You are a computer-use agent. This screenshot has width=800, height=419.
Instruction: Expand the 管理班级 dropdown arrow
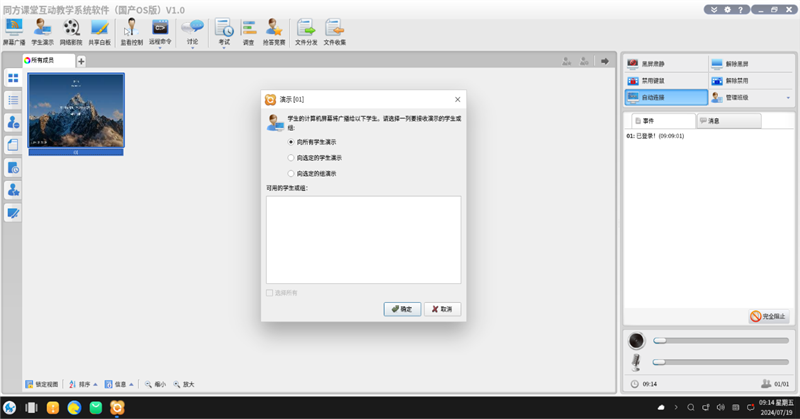tap(788, 98)
